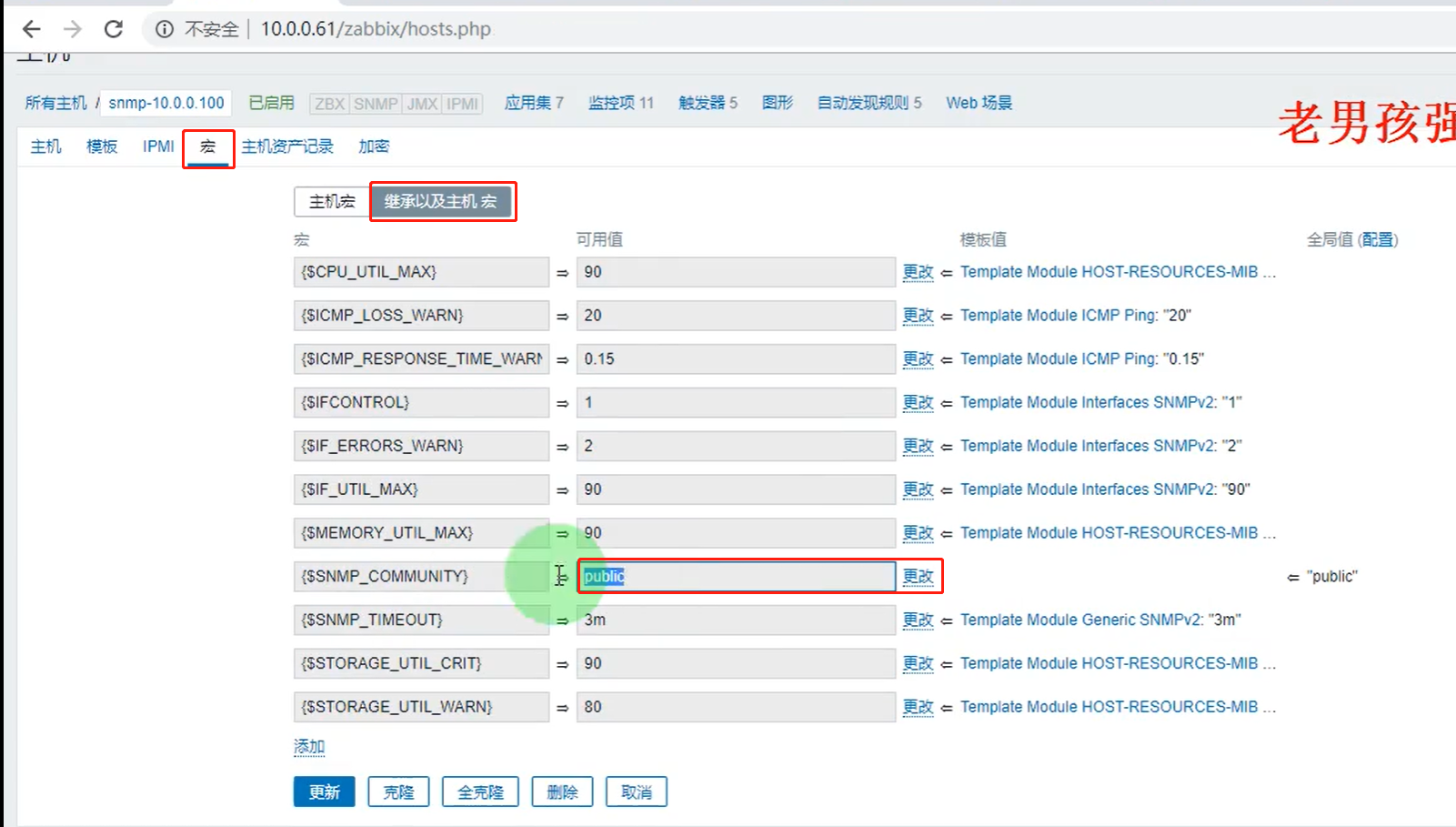Switch to the 加密 tab

[373, 146]
